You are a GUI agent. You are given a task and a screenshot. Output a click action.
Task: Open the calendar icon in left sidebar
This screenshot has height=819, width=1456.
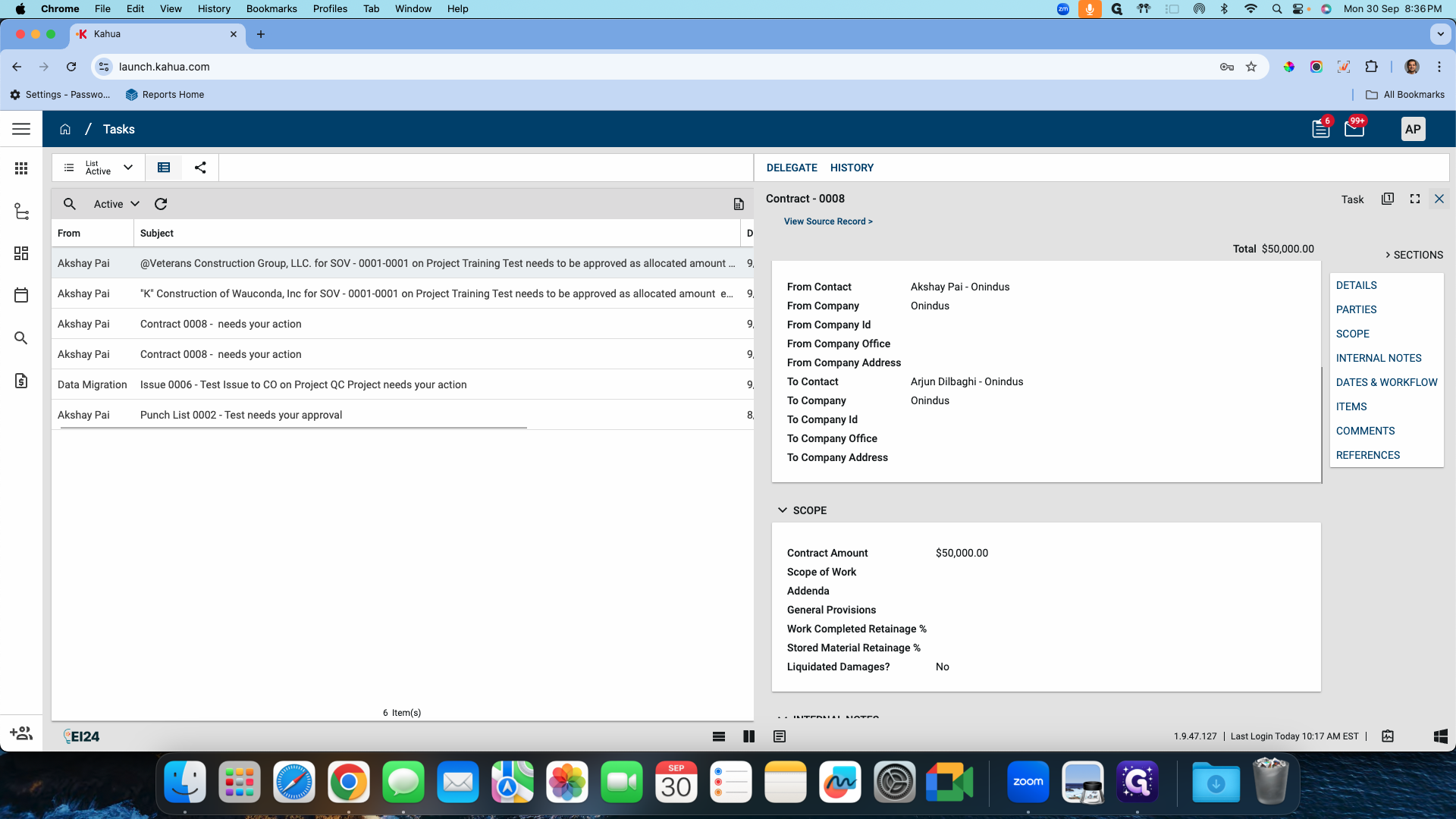(x=21, y=295)
